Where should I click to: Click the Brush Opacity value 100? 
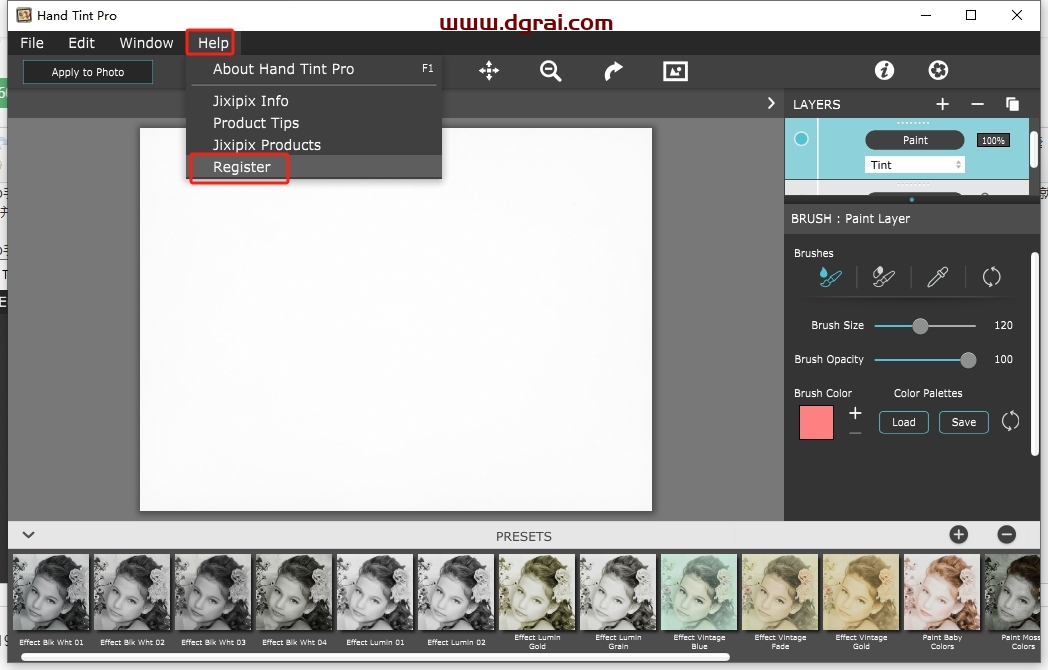pyautogui.click(x=1003, y=359)
